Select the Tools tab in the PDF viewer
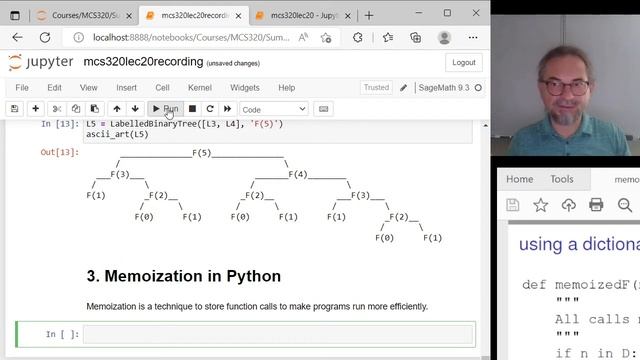This screenshot has width=640, height=360. 562,179
